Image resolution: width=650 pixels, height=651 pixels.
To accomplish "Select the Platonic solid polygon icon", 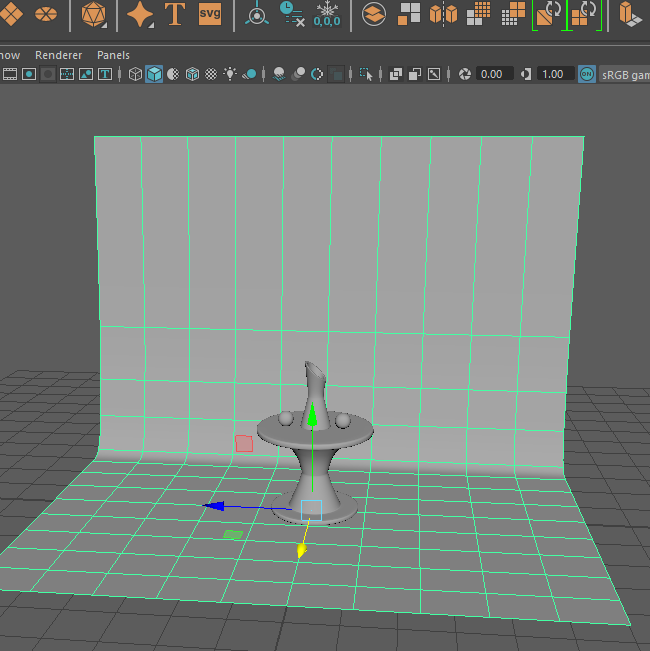I will [94, 14].
